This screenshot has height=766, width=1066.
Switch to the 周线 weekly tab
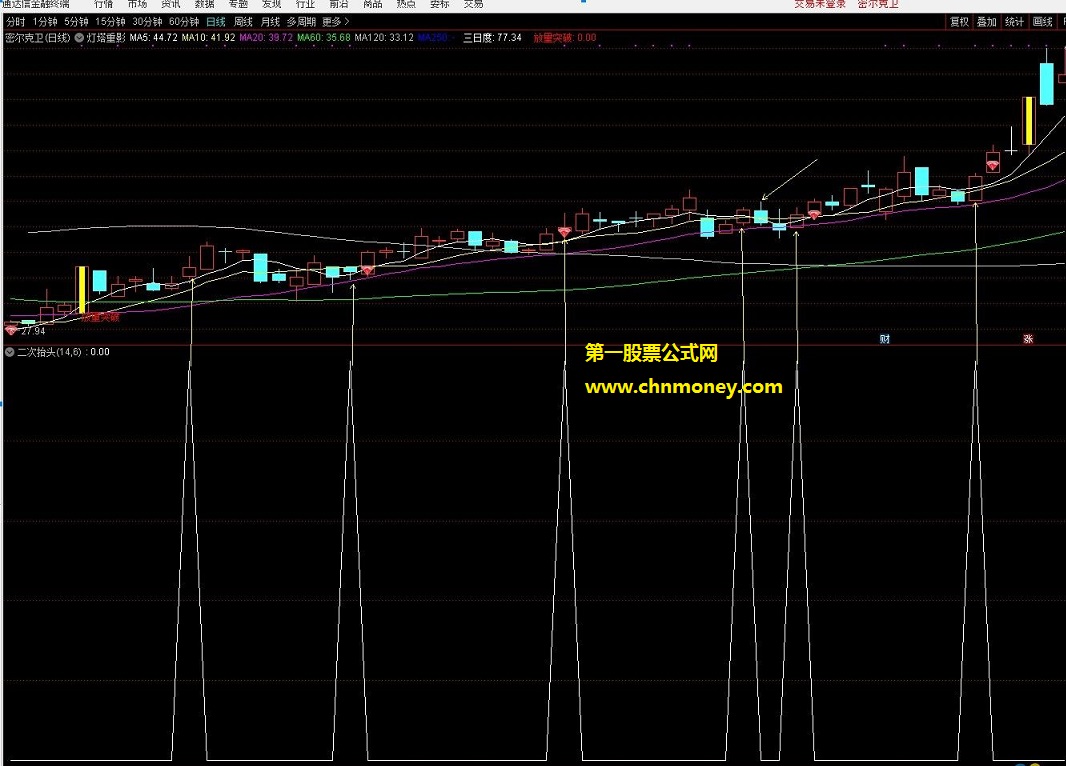click(243, 22)
